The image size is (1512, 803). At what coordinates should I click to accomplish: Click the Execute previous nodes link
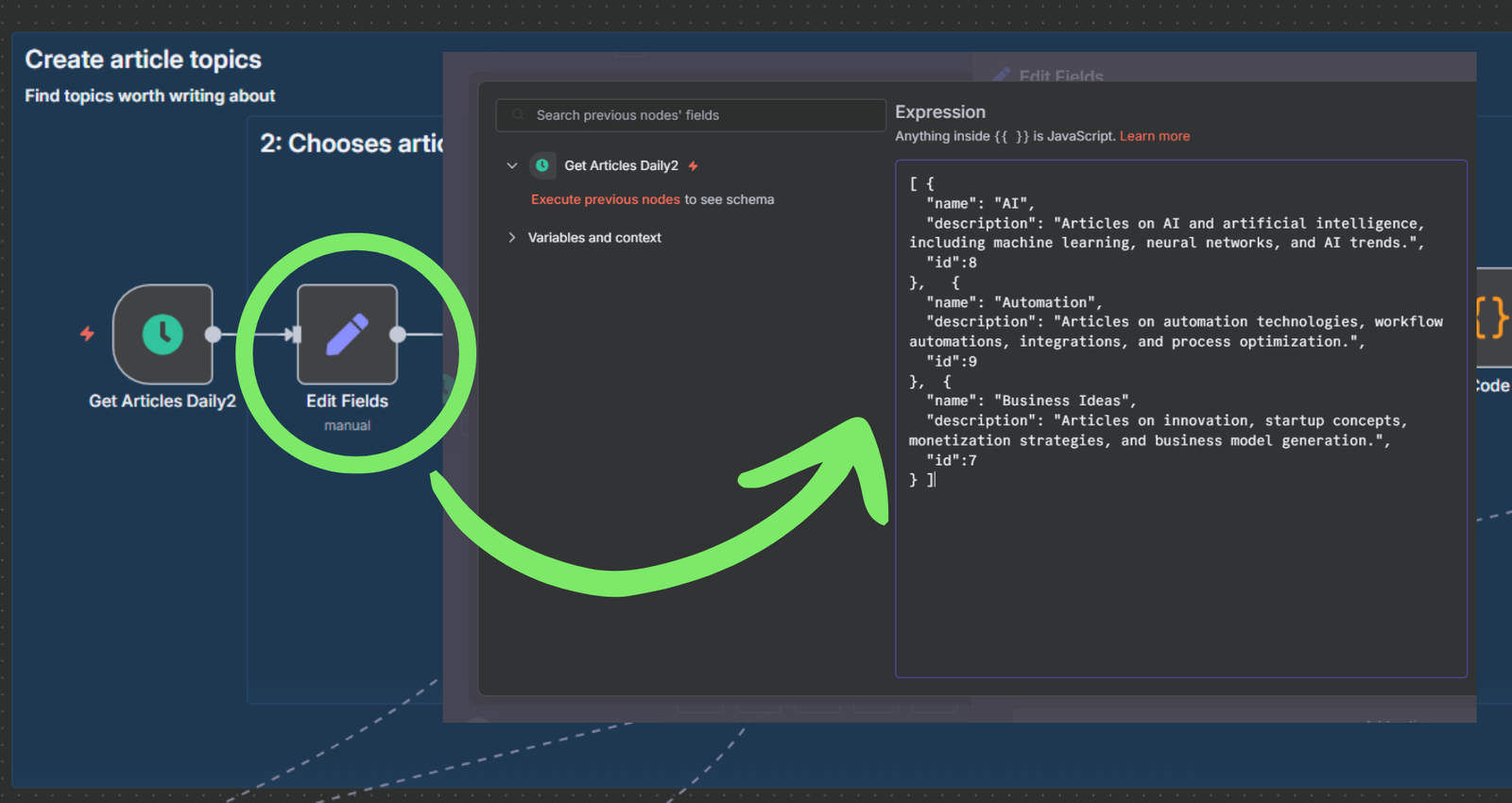[605, 199]
